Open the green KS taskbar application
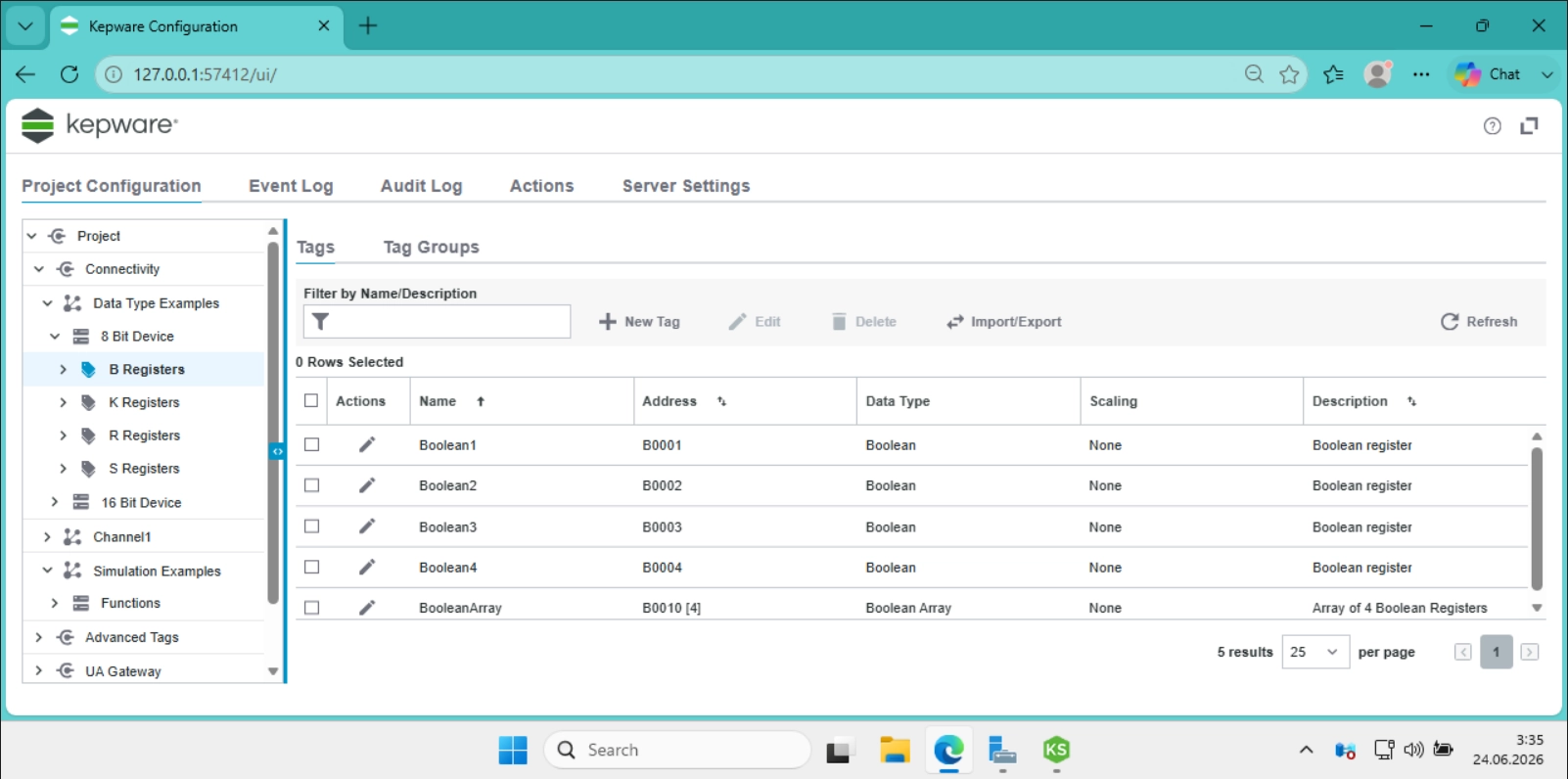The width and height of the screenshot is (1568, 779). pyautogui.click(x=1056, y=751)
